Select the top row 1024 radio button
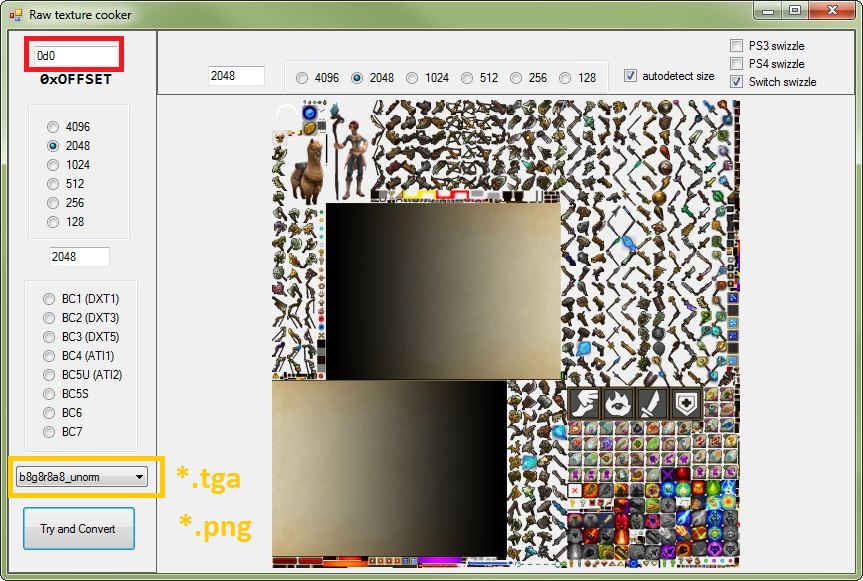The width and height of the screenshot is (863, 581). [x=412, y=78]
